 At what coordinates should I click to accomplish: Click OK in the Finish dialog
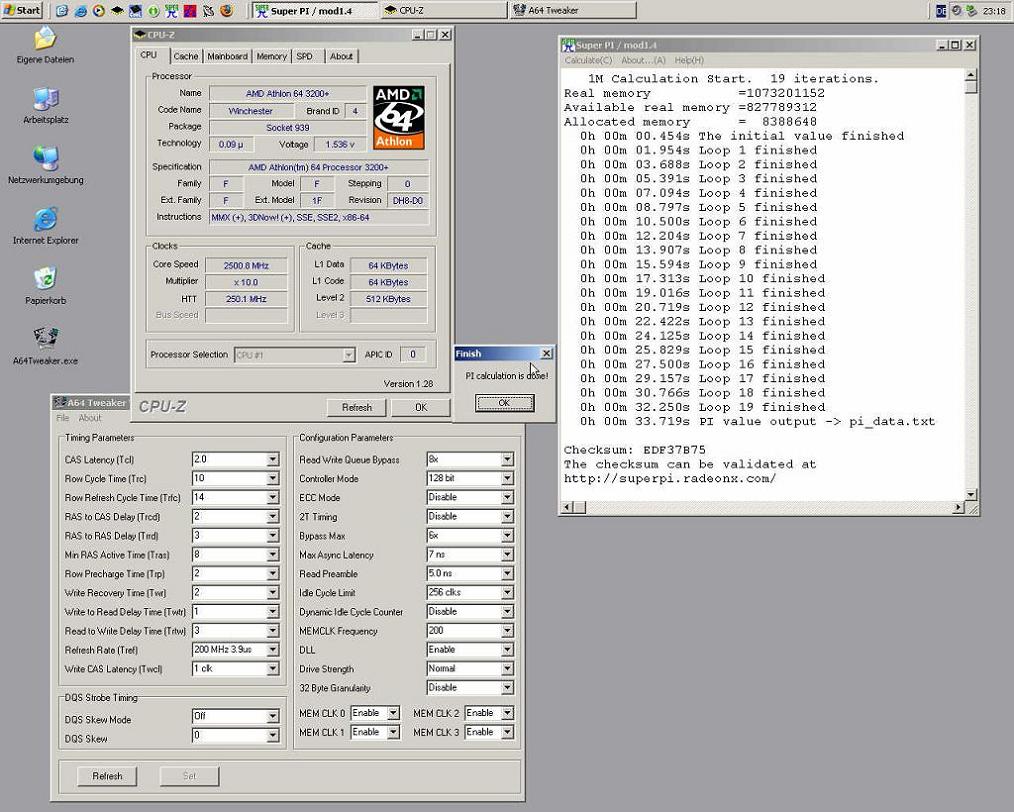tap(504, 403)
